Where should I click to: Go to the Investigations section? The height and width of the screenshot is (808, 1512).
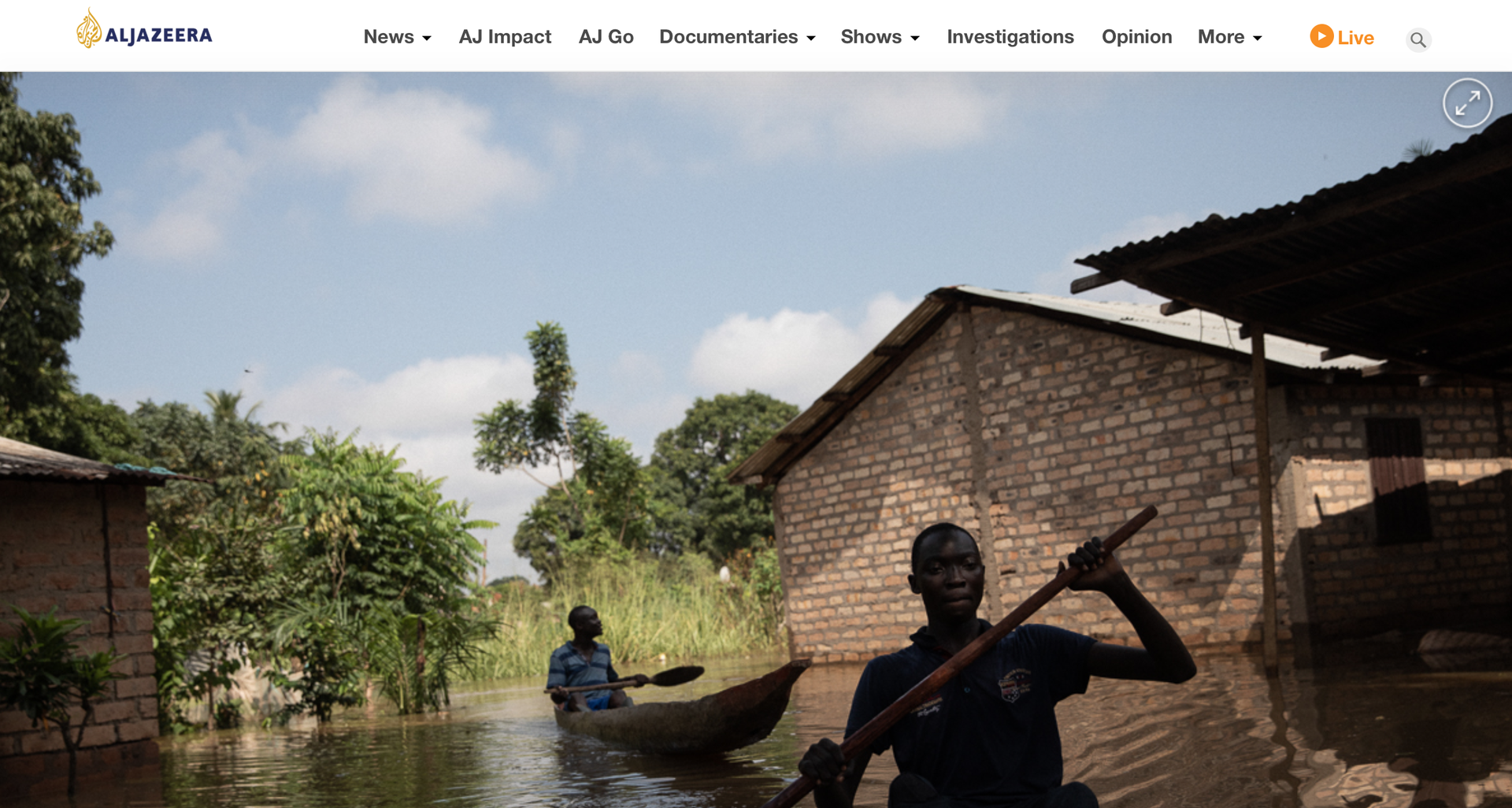coord(1010,37)
